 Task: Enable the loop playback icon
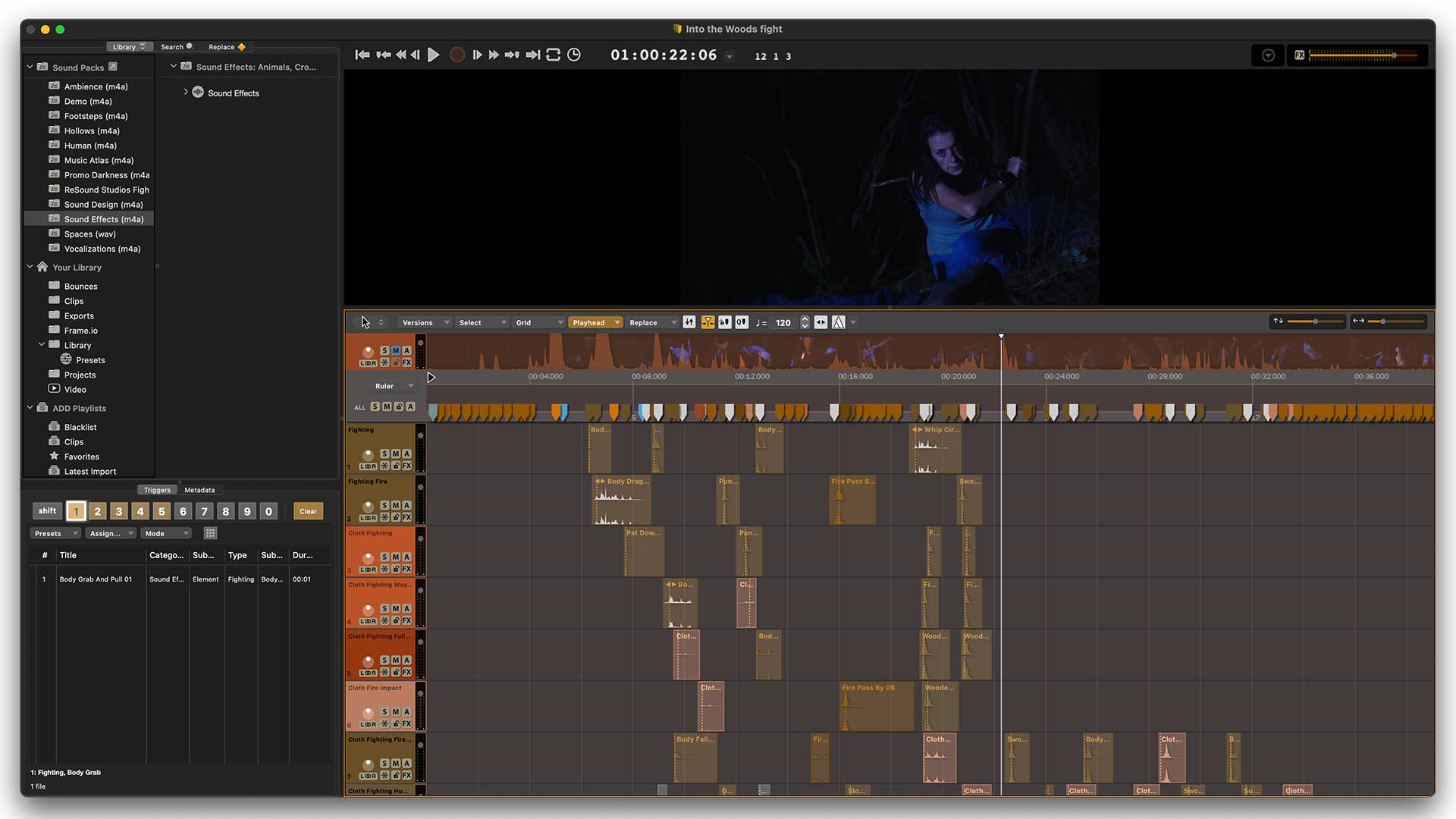click(x=554, y=55)
